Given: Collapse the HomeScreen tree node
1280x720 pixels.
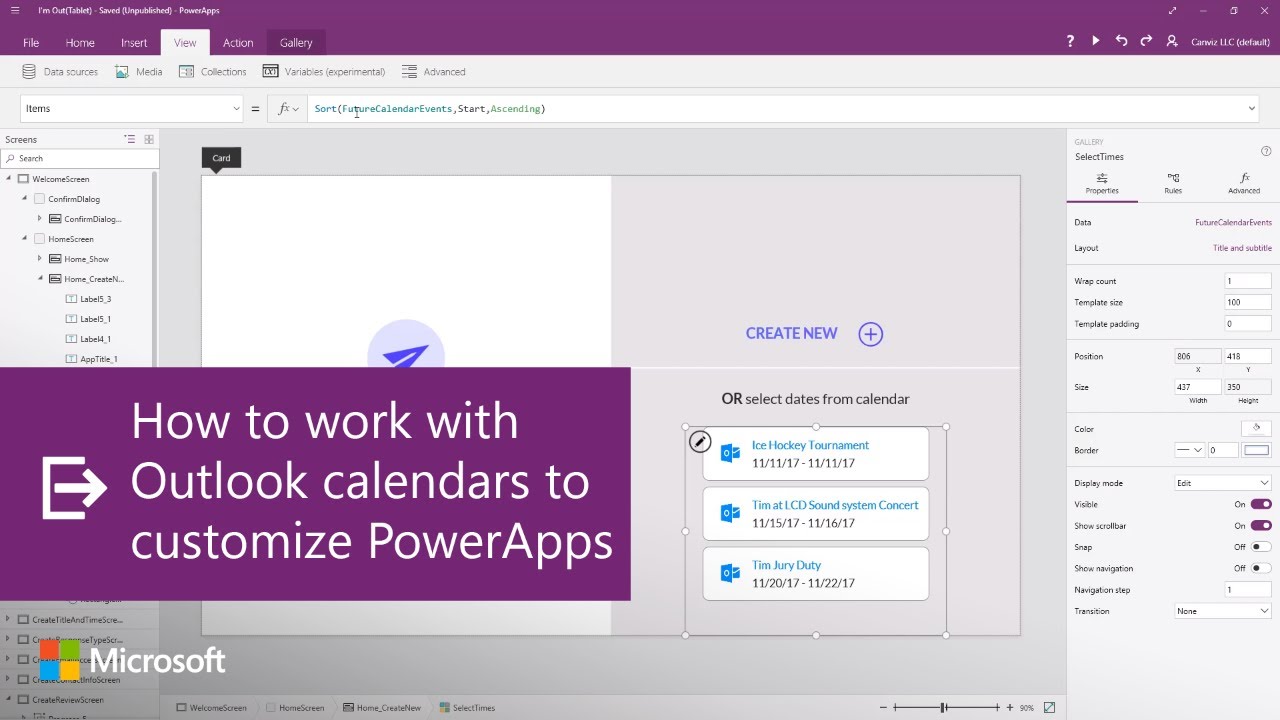Looking at the screenshot, I should point(25,239).
